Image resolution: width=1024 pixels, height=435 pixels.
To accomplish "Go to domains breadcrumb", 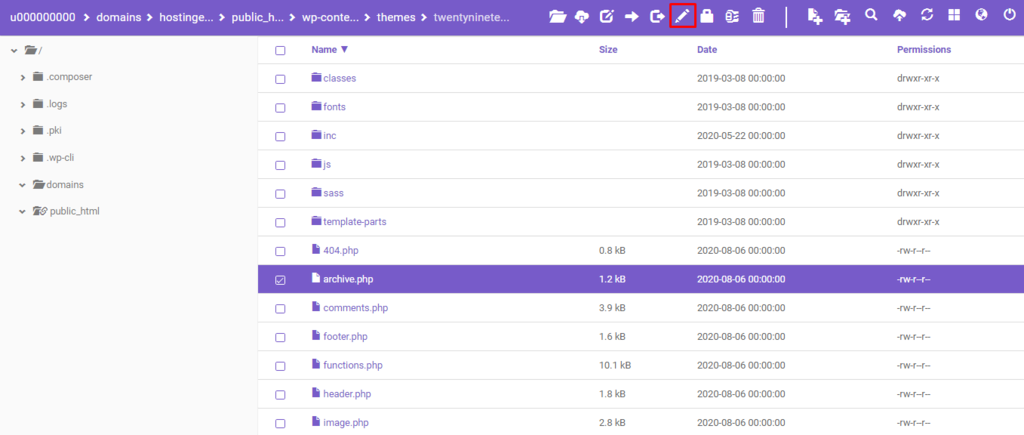I will [120, 17].
